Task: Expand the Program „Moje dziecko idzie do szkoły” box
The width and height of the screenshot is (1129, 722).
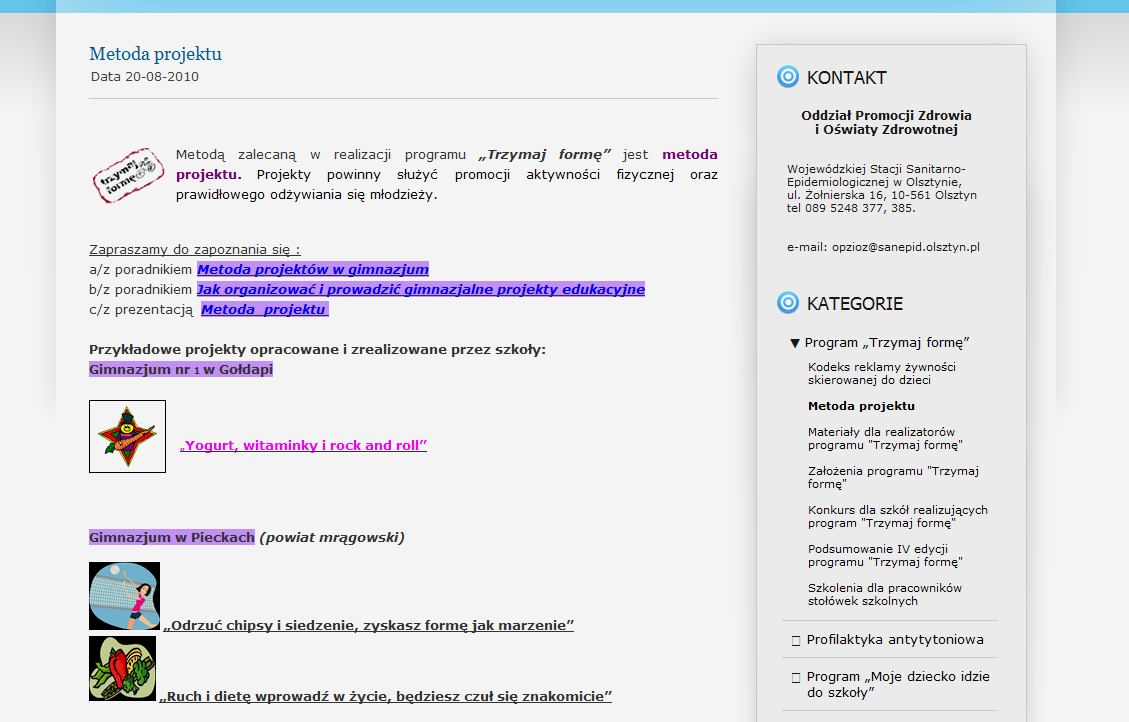Action: (796, 677)
